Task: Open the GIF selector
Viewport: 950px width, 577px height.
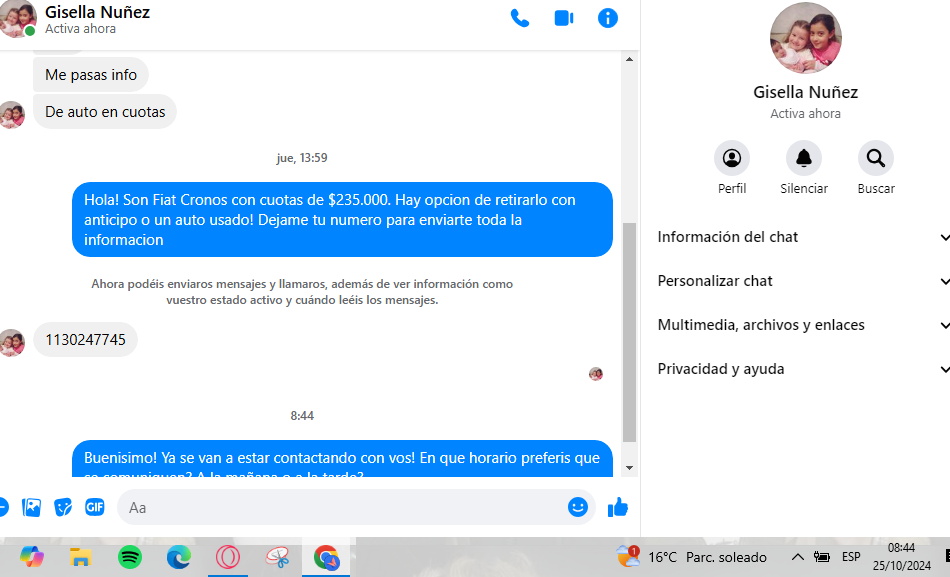Action: coord(94,507)
